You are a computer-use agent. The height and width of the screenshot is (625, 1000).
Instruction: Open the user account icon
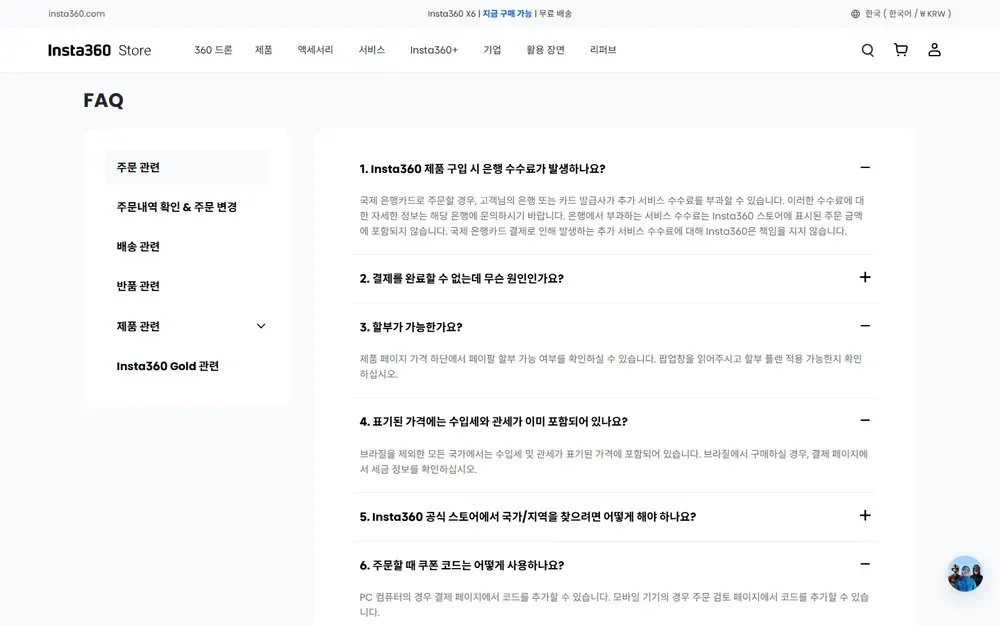coord(934,50)
